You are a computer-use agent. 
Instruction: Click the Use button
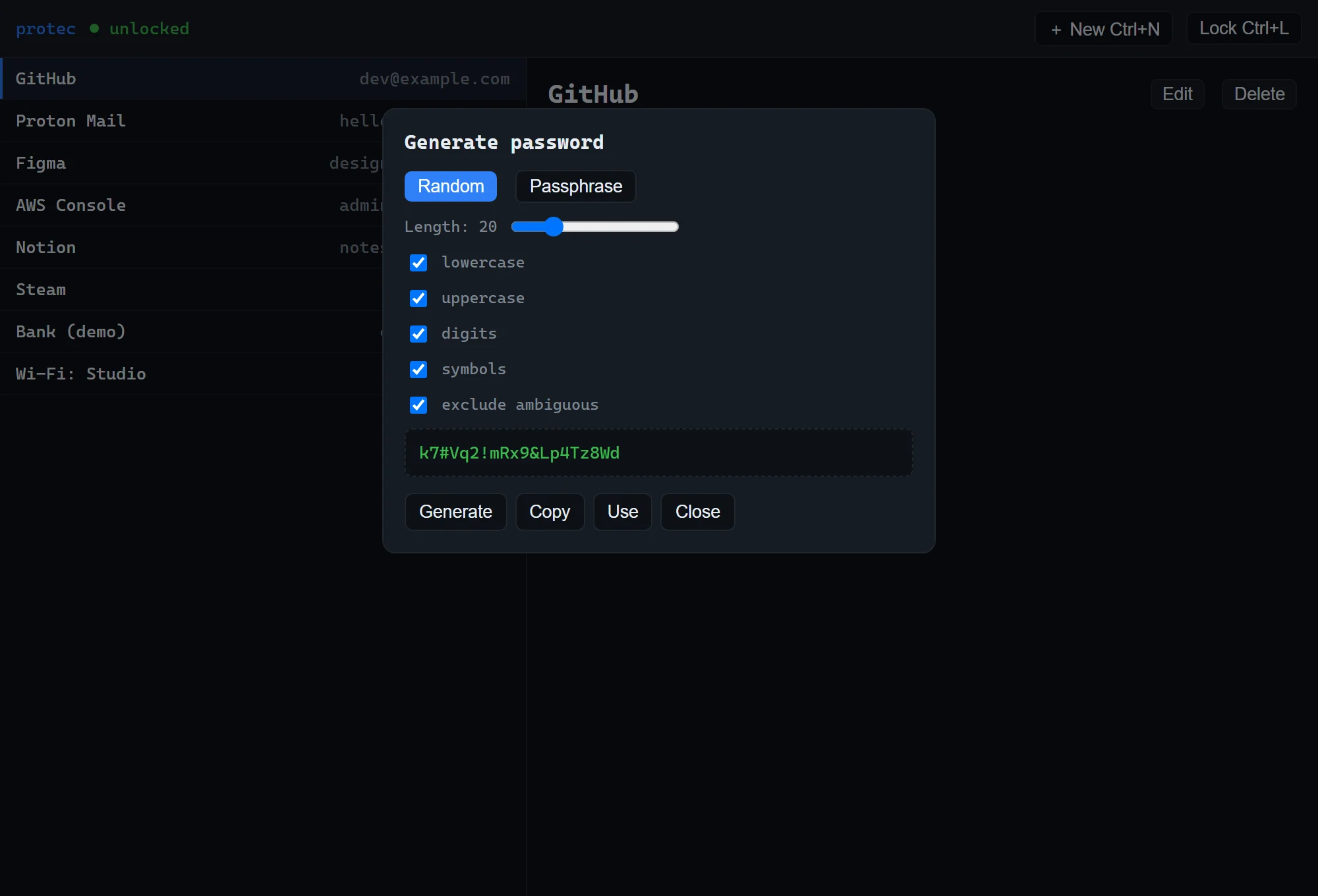pyautogui.click(x=623, y=512)
